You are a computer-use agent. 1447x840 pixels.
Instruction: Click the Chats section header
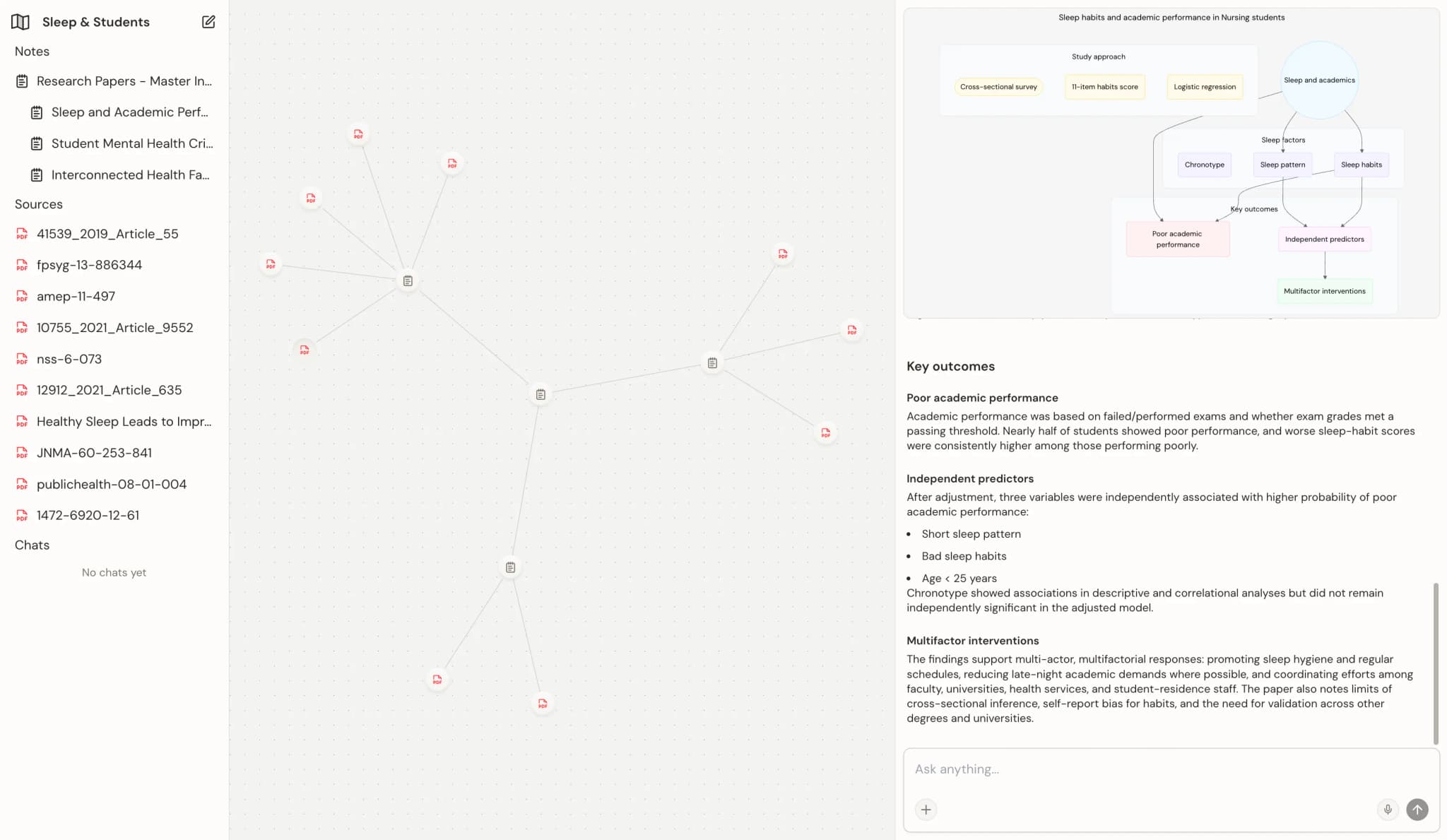pos(32,545)
